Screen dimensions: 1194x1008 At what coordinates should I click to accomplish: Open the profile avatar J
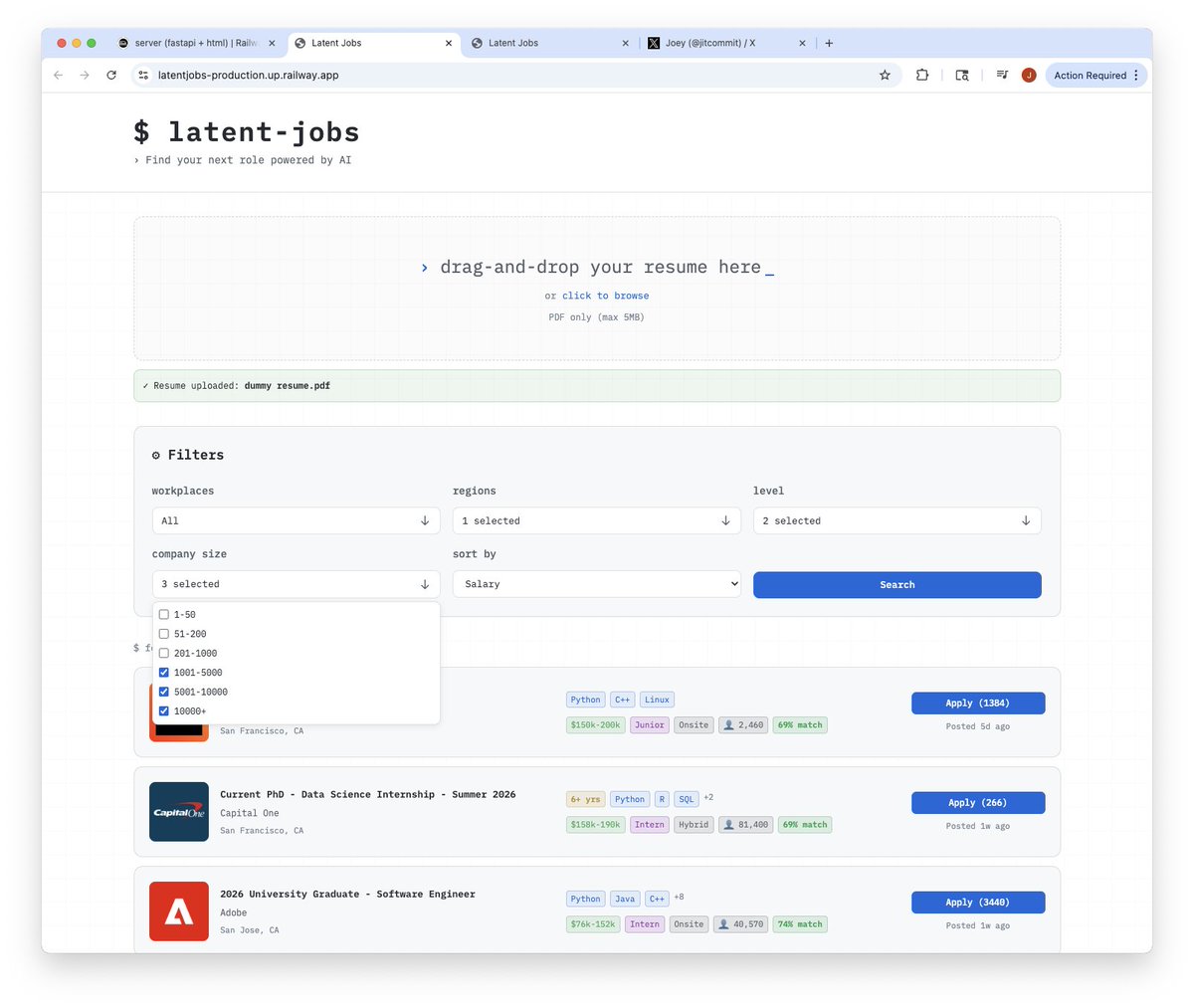pos(1029,75)
